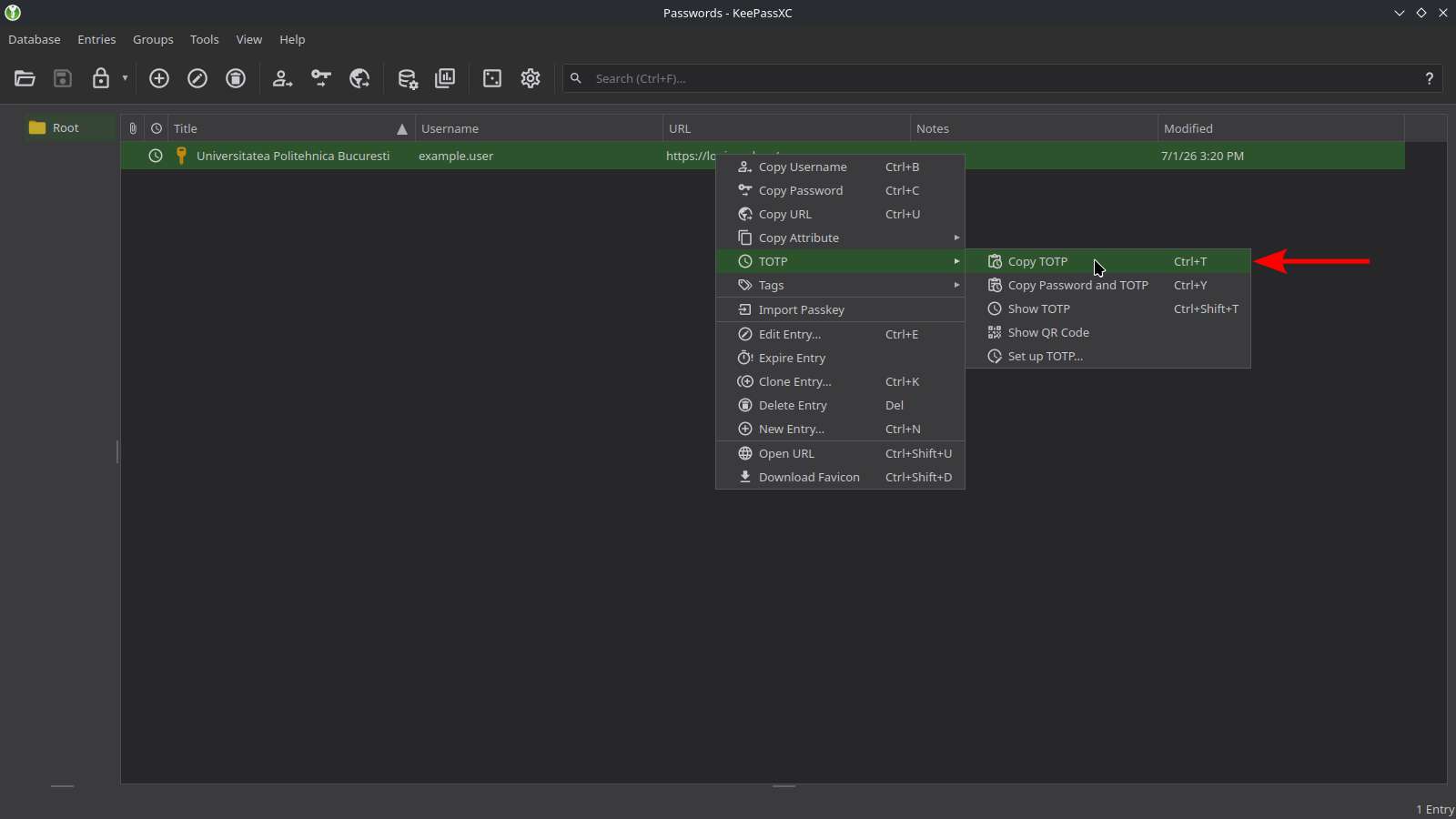Lock the database with the padlock icon
1456x819 pixels.
coord(101,78)
